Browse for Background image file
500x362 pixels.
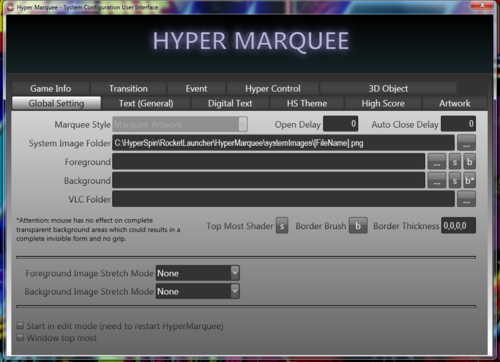point(437,180)
